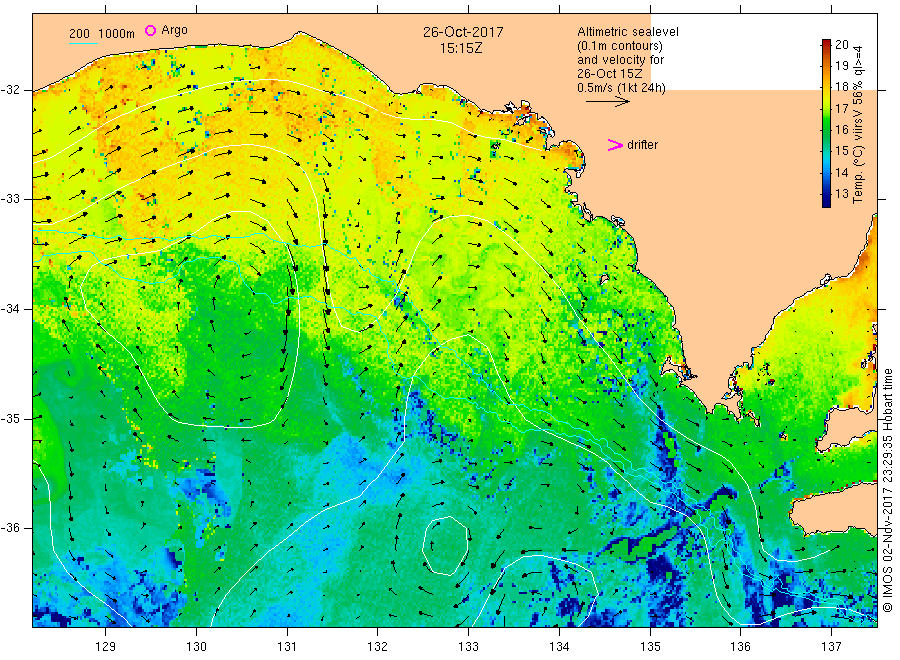The image size is (900, 660).
Task: Click latitude label -34
Action: pos(10,309)
